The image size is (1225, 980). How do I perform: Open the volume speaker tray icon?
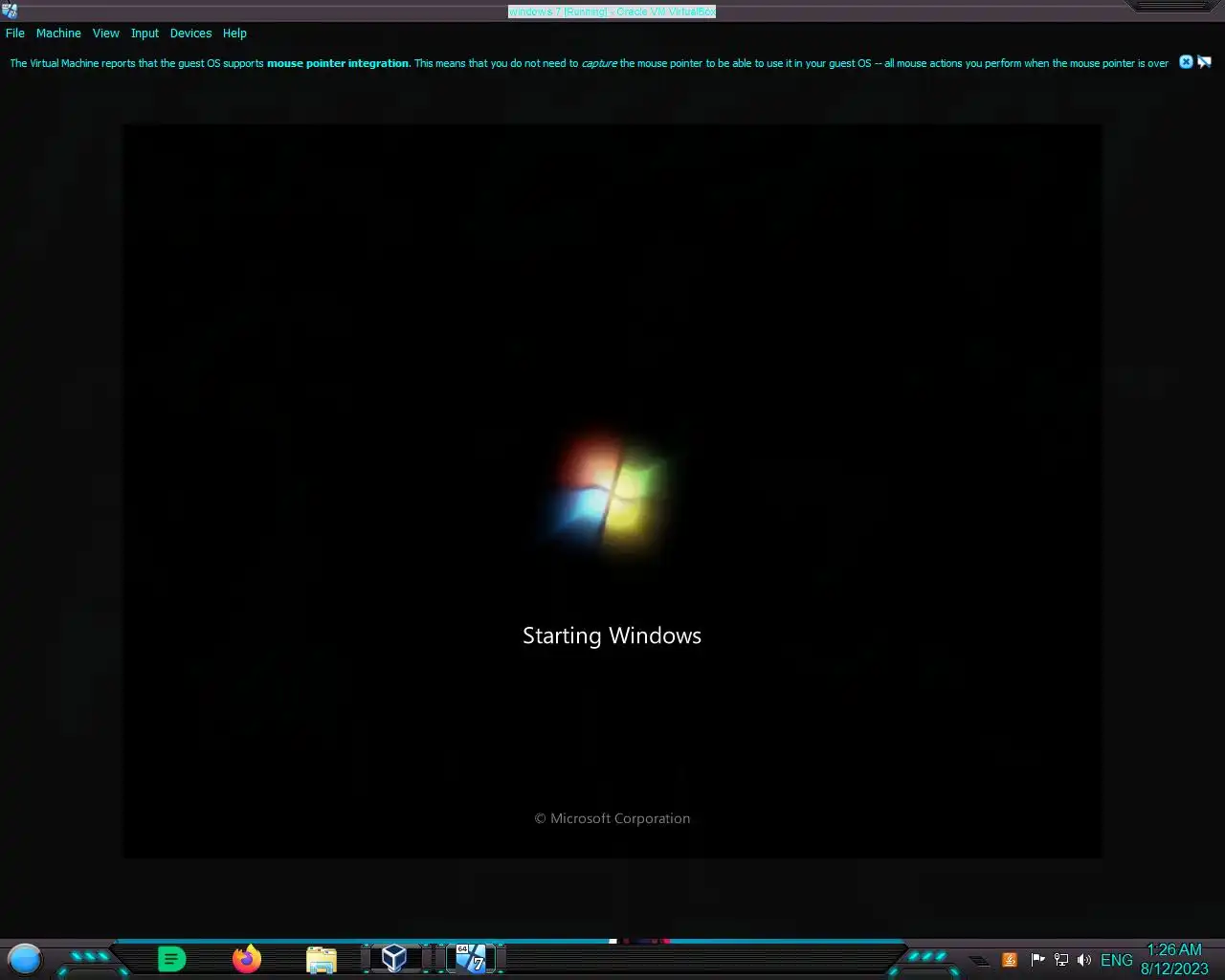[x=1083, y=960]
